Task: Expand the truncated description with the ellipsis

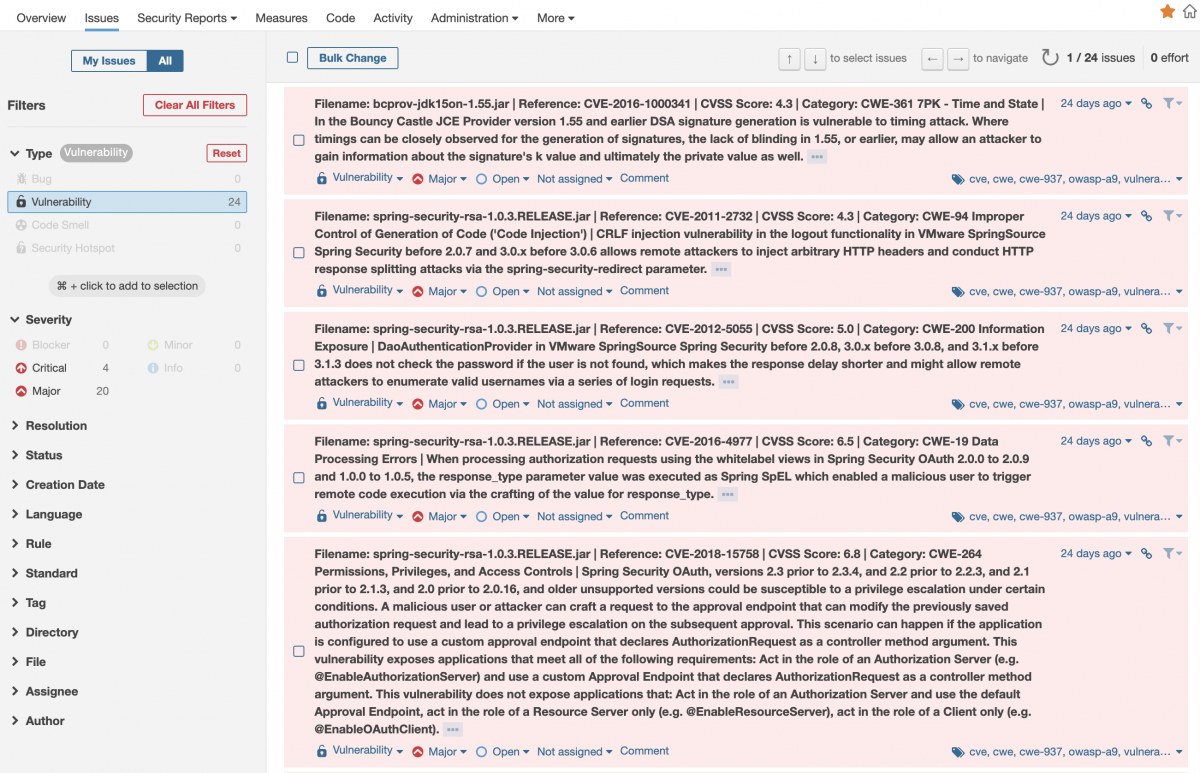Action: (816, 156)
